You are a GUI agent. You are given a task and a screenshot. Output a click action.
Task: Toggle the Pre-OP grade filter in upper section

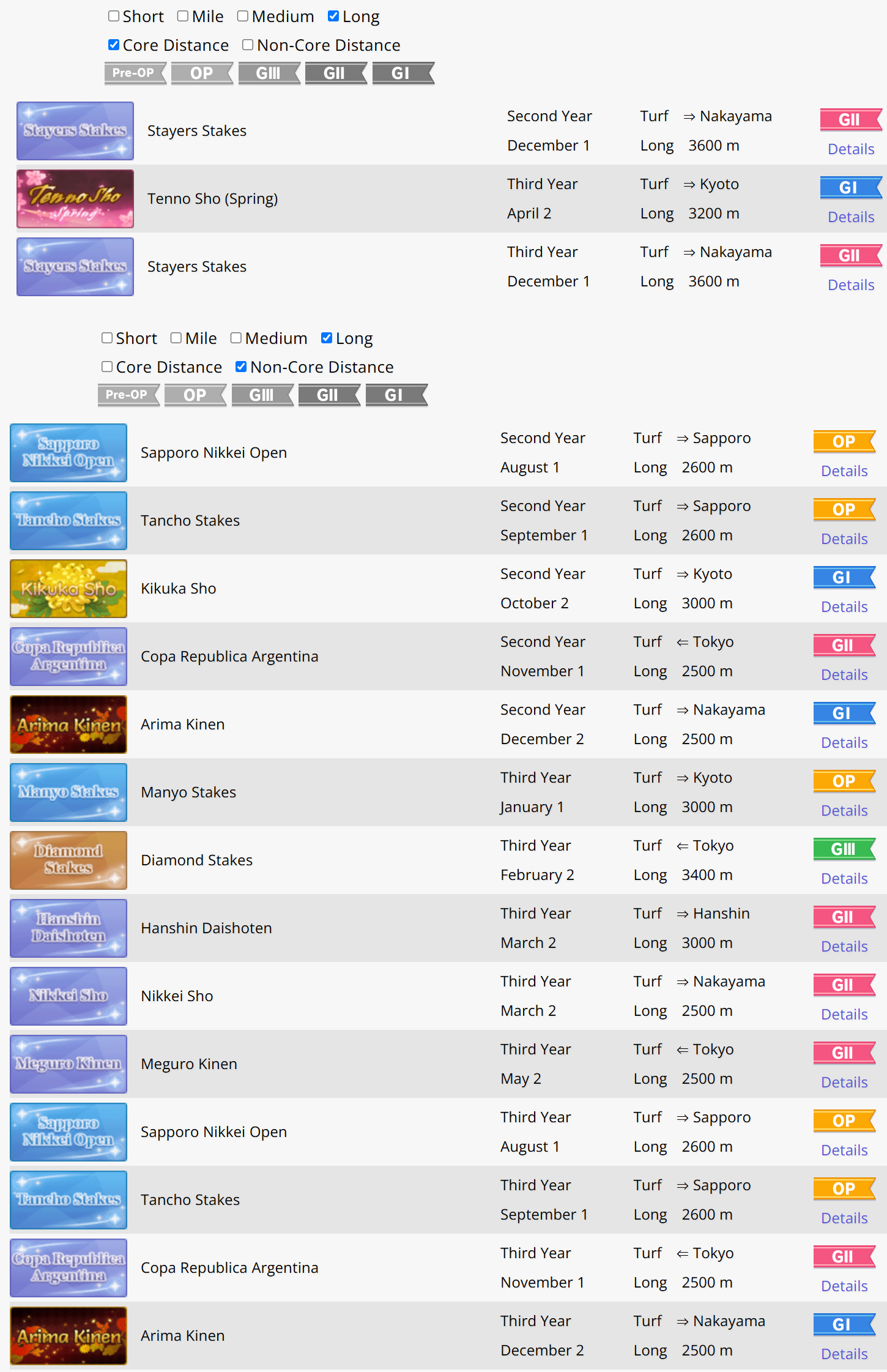coord(135,73)
